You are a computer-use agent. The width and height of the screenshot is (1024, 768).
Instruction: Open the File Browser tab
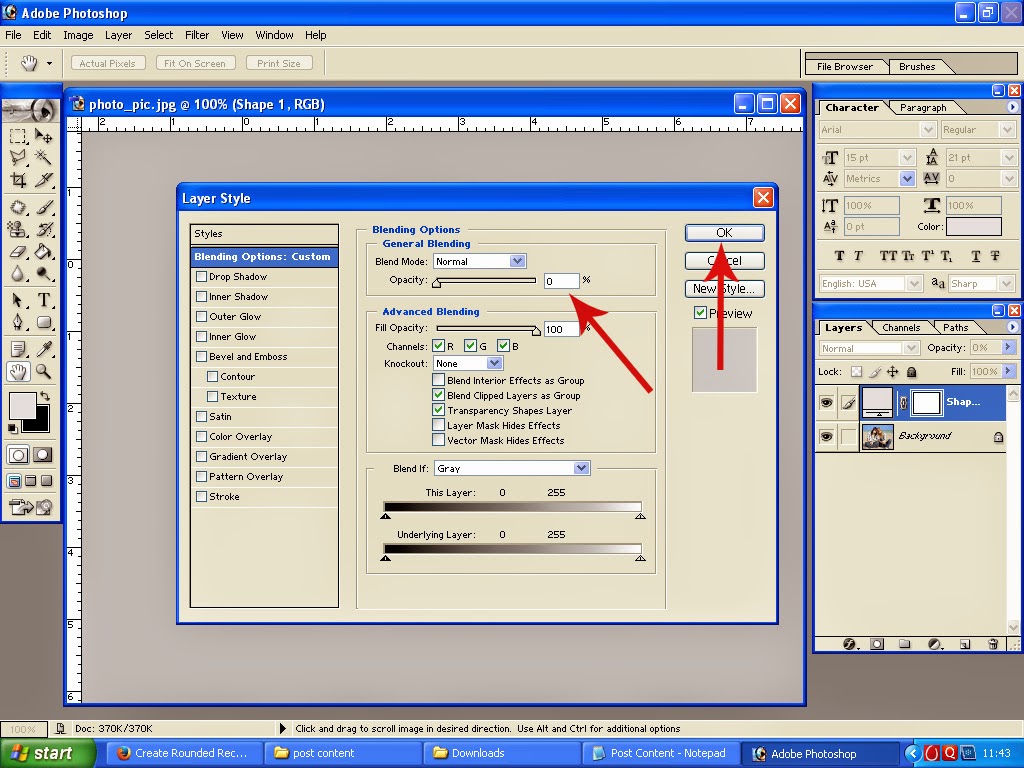coord(845,66)
